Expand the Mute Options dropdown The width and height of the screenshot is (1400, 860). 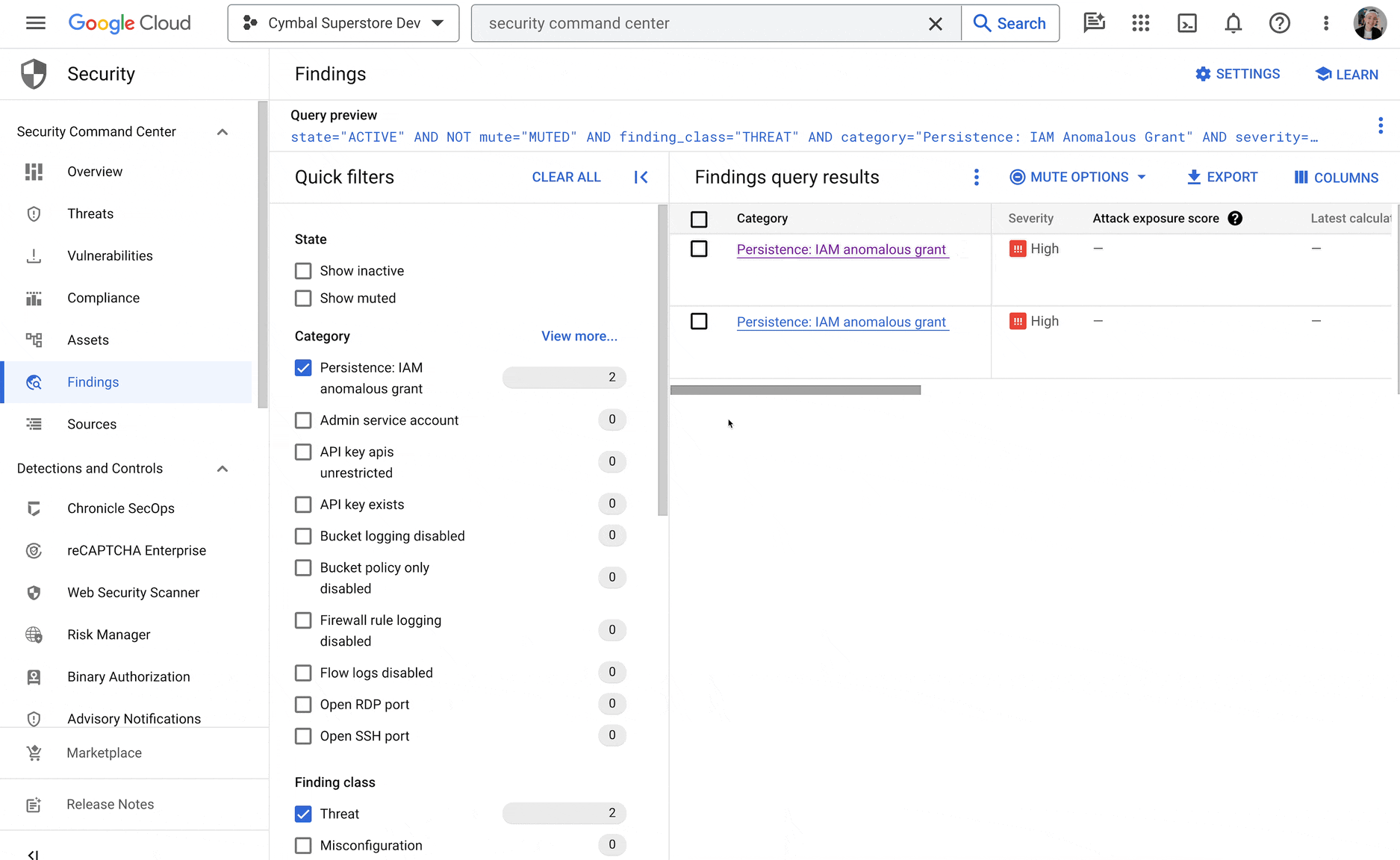tap(1078, 177)
